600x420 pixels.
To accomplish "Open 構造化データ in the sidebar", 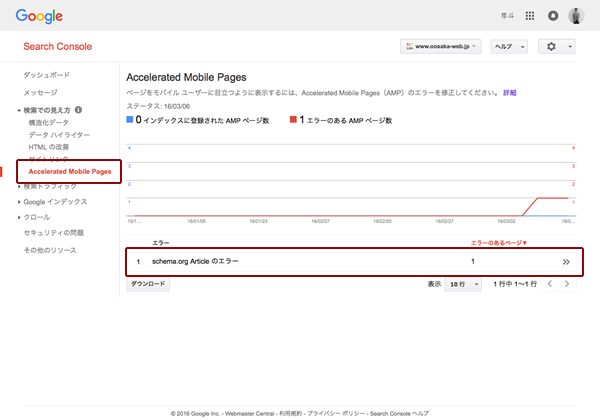I will 49,123.
